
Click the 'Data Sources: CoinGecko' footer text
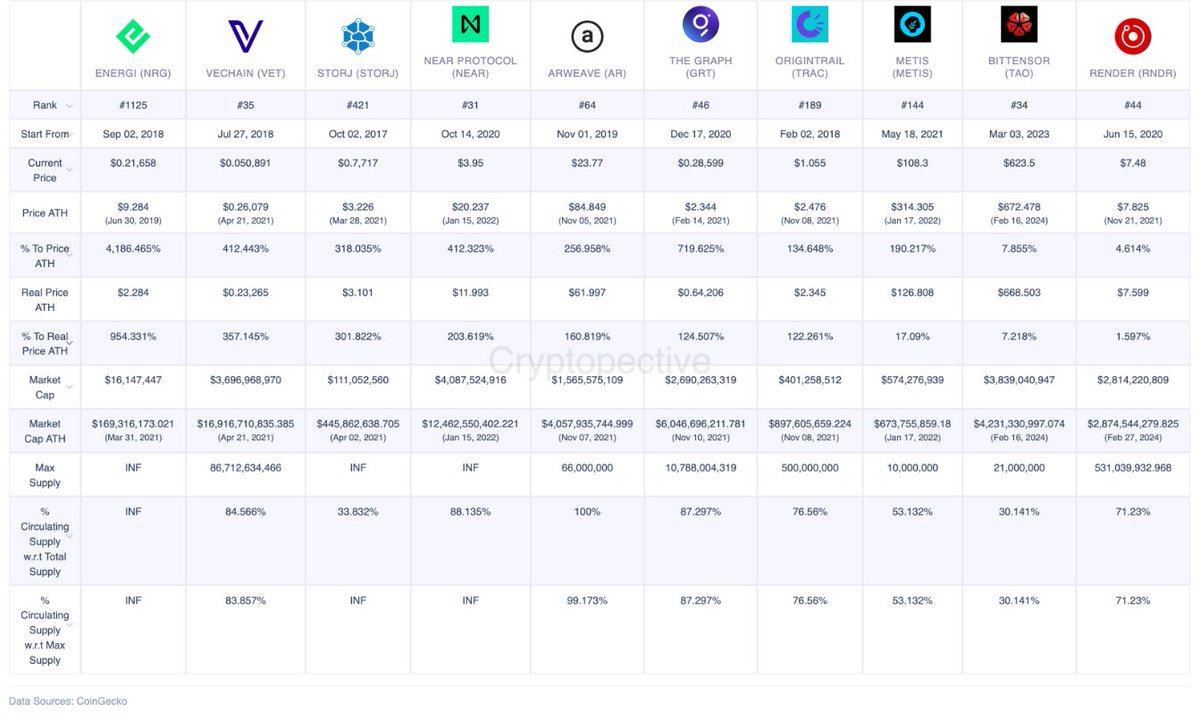pyautogui.click(x=68, y=701)
